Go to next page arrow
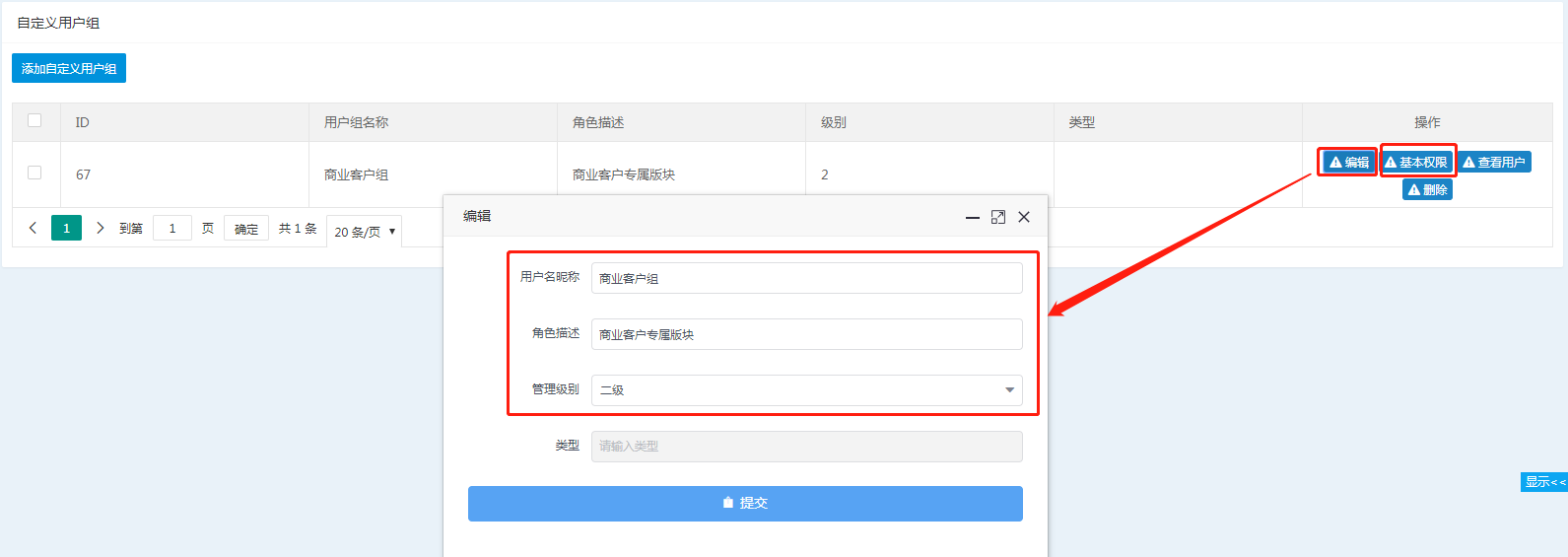Viewport: 1568px width, 557px height. coord(100,228)
